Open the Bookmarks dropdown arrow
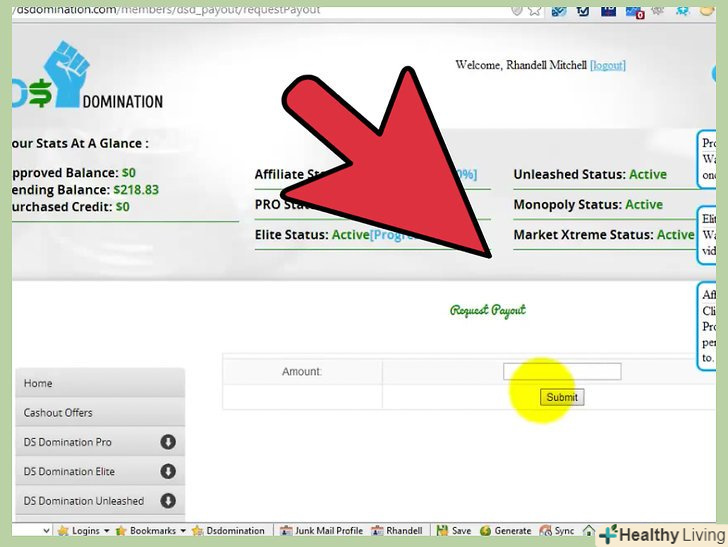The image size is (728, 547). (183, 531)
